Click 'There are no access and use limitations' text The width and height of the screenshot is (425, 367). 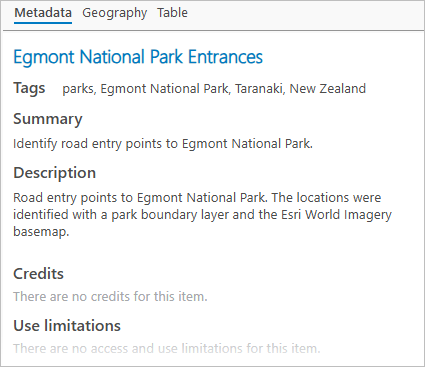tap(167, 348)
